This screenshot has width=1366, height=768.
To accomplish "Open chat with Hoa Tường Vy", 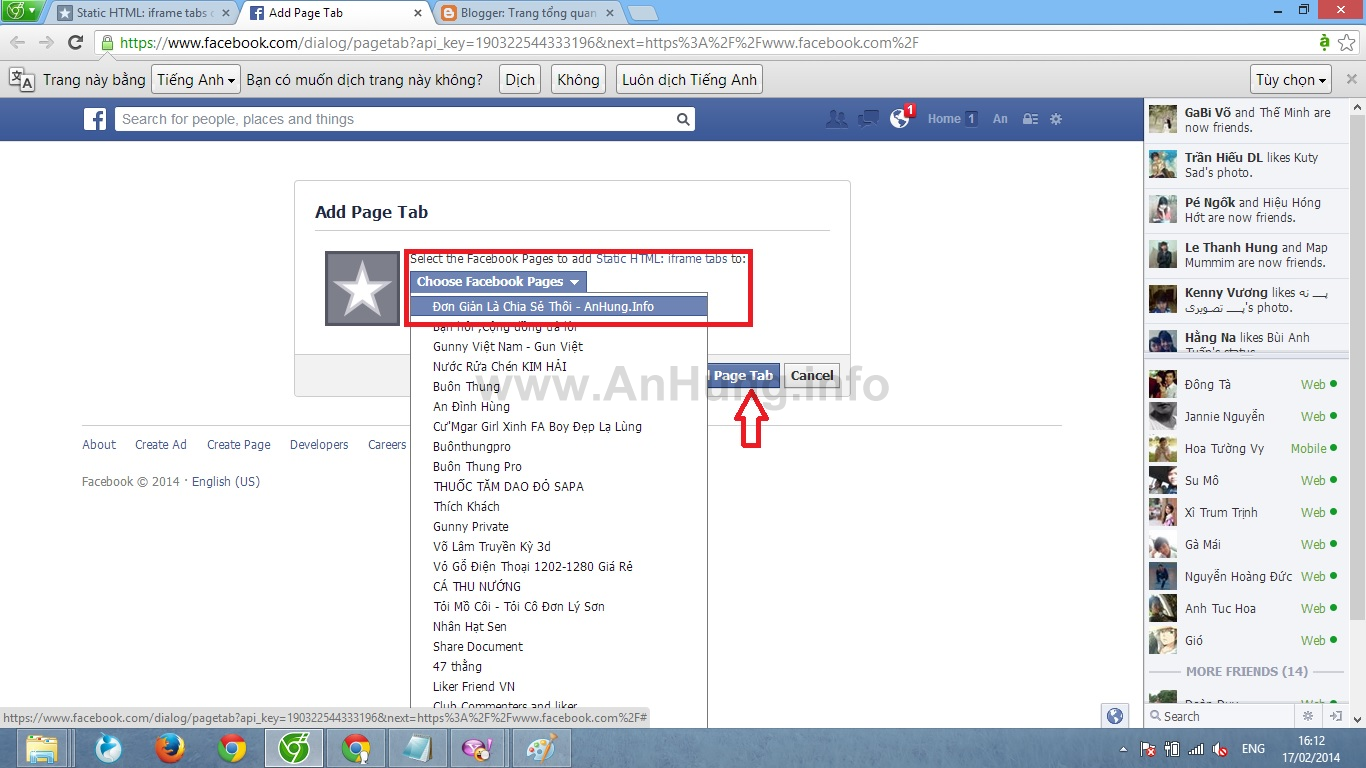I will pos(1245,448).
